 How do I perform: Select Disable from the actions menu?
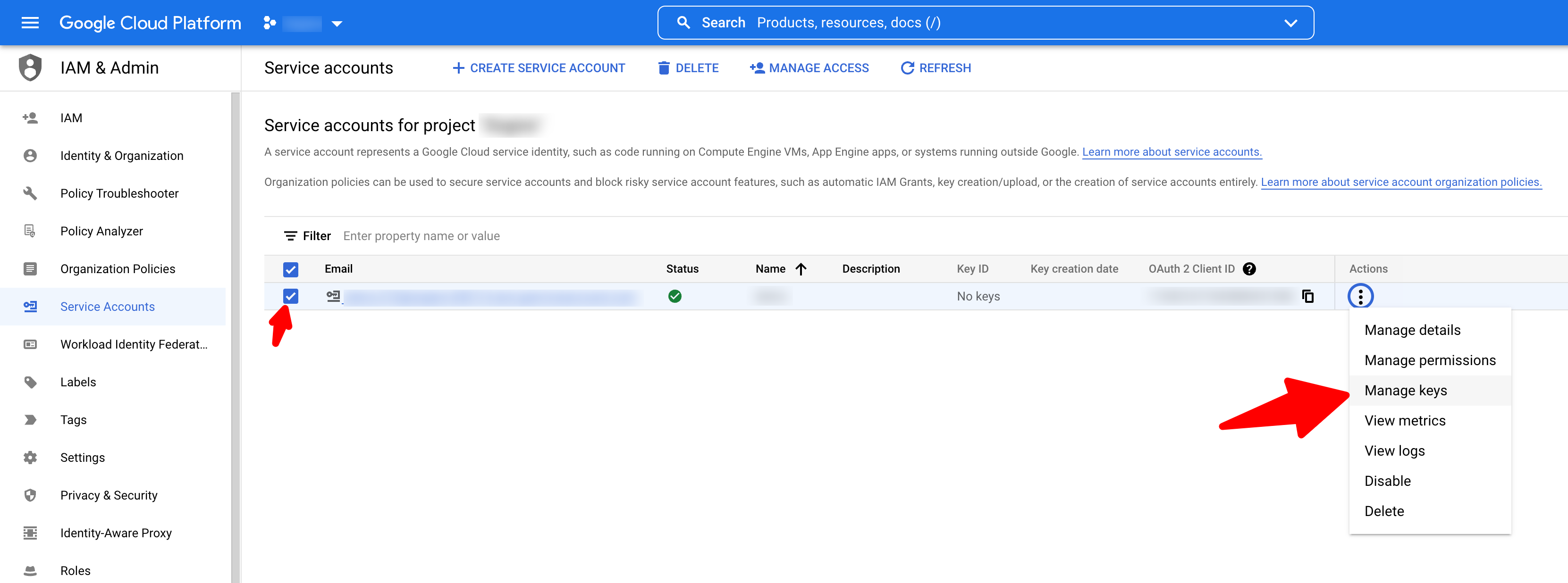1387,481
